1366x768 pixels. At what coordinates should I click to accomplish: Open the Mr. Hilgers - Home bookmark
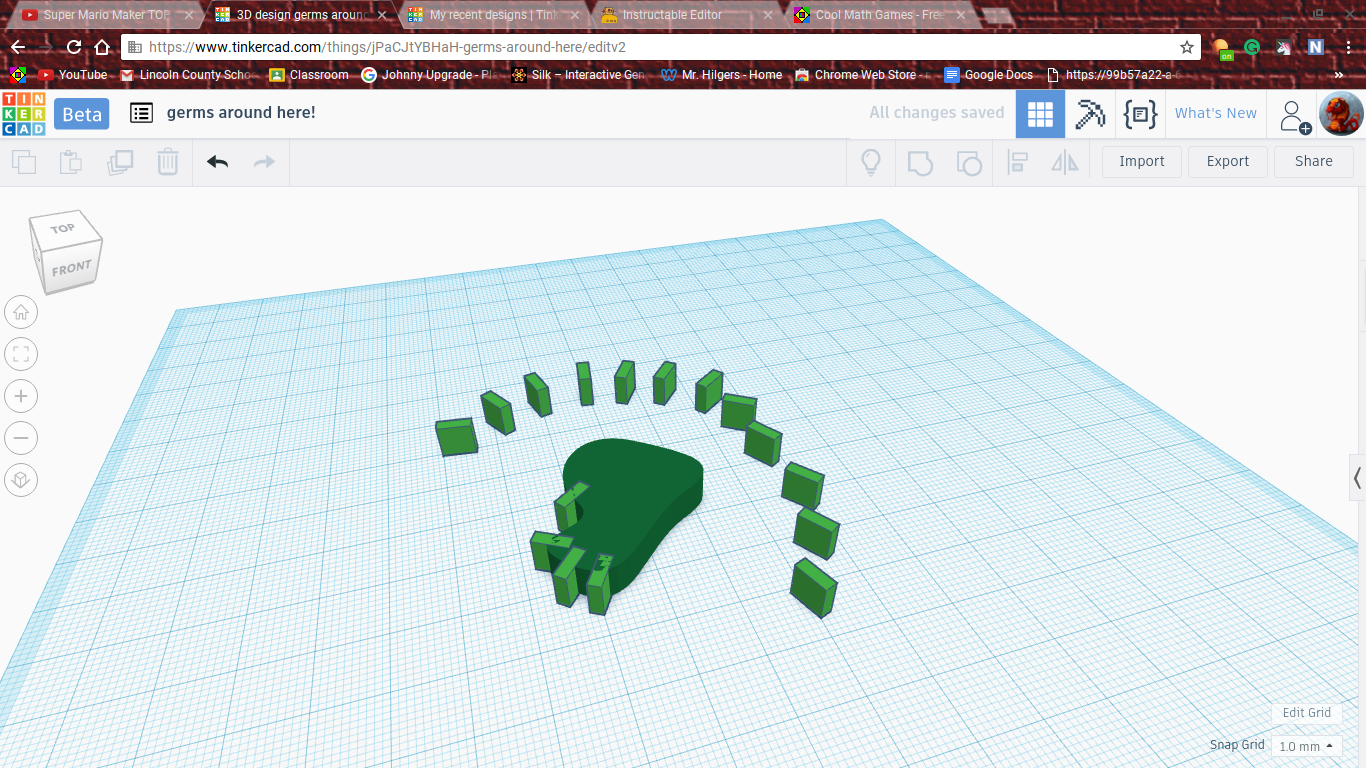pos(722,75)
